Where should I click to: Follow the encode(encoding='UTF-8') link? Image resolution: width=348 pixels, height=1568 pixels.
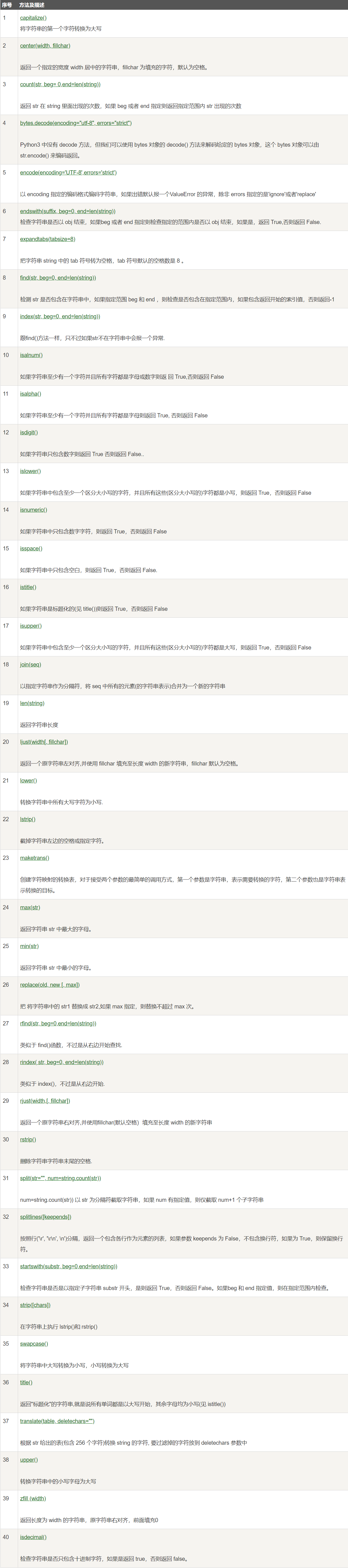pos(68,172)
